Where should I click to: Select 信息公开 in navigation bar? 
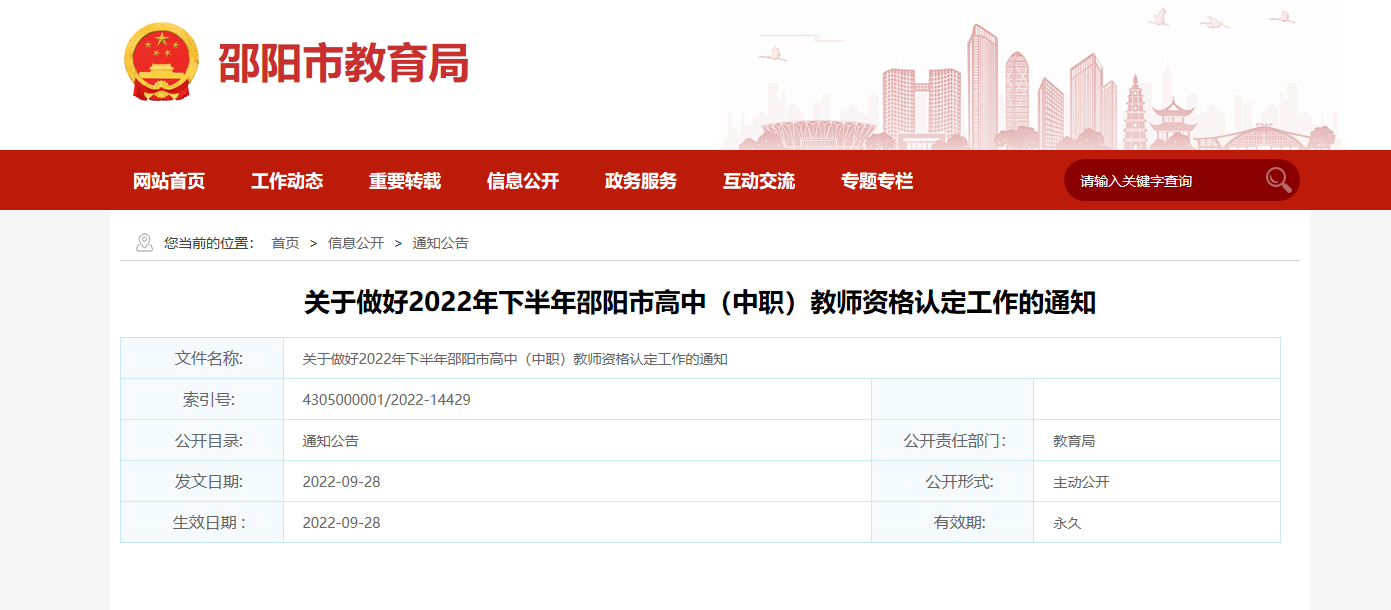[x=523, y=181]
